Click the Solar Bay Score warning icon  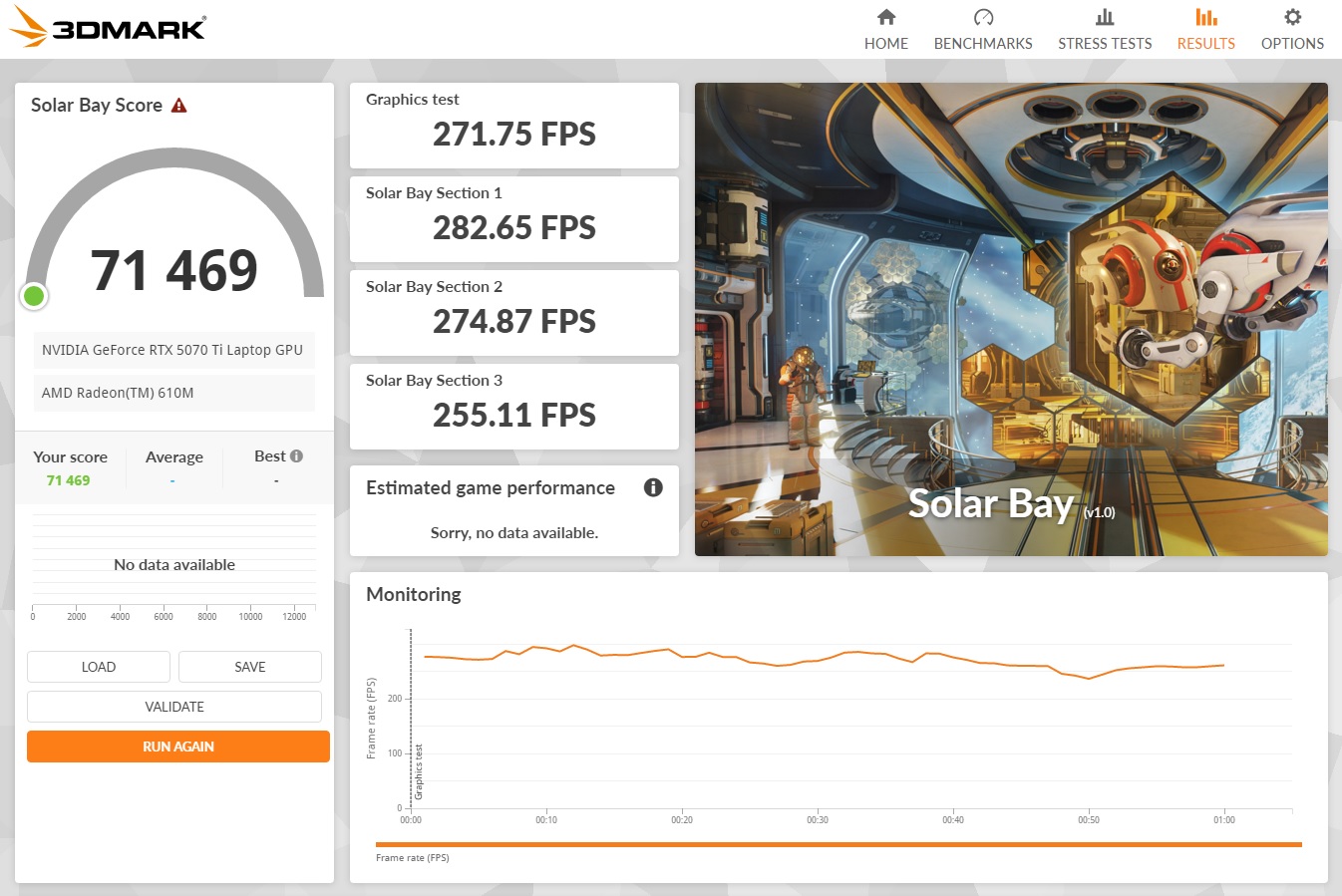tap(179, 106)
